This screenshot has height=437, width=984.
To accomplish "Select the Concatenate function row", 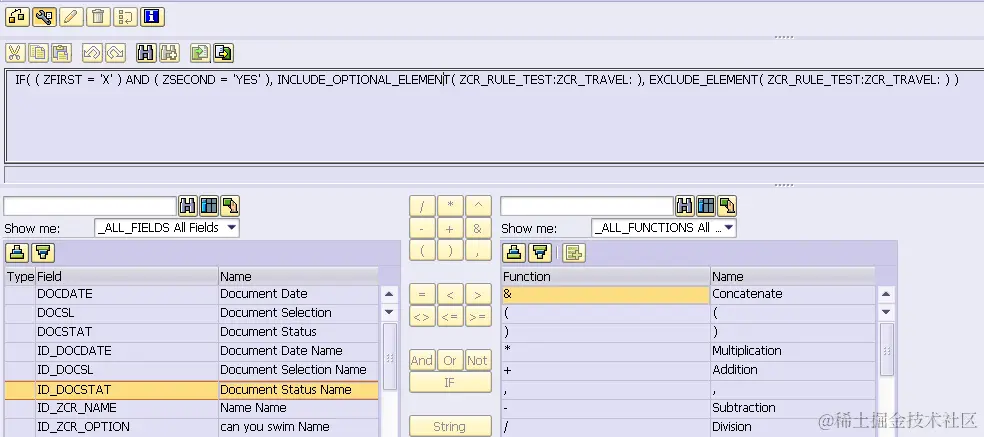I will [x=688, y=294].
